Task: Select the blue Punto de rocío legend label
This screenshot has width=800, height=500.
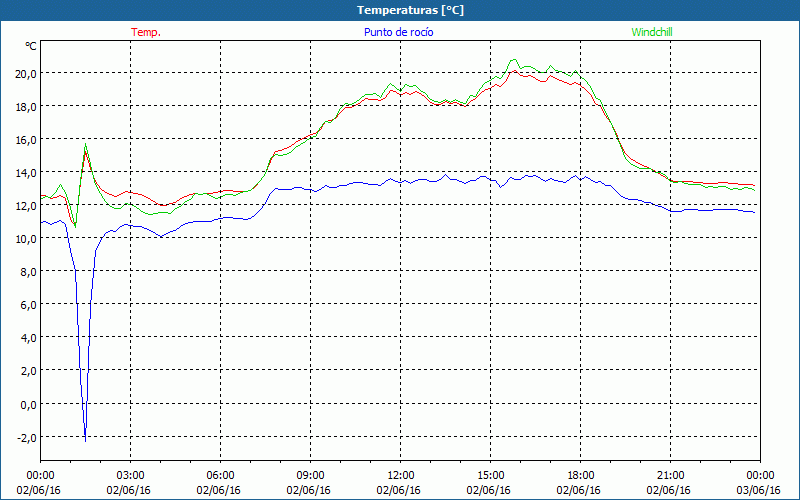Action: point(398,32)
